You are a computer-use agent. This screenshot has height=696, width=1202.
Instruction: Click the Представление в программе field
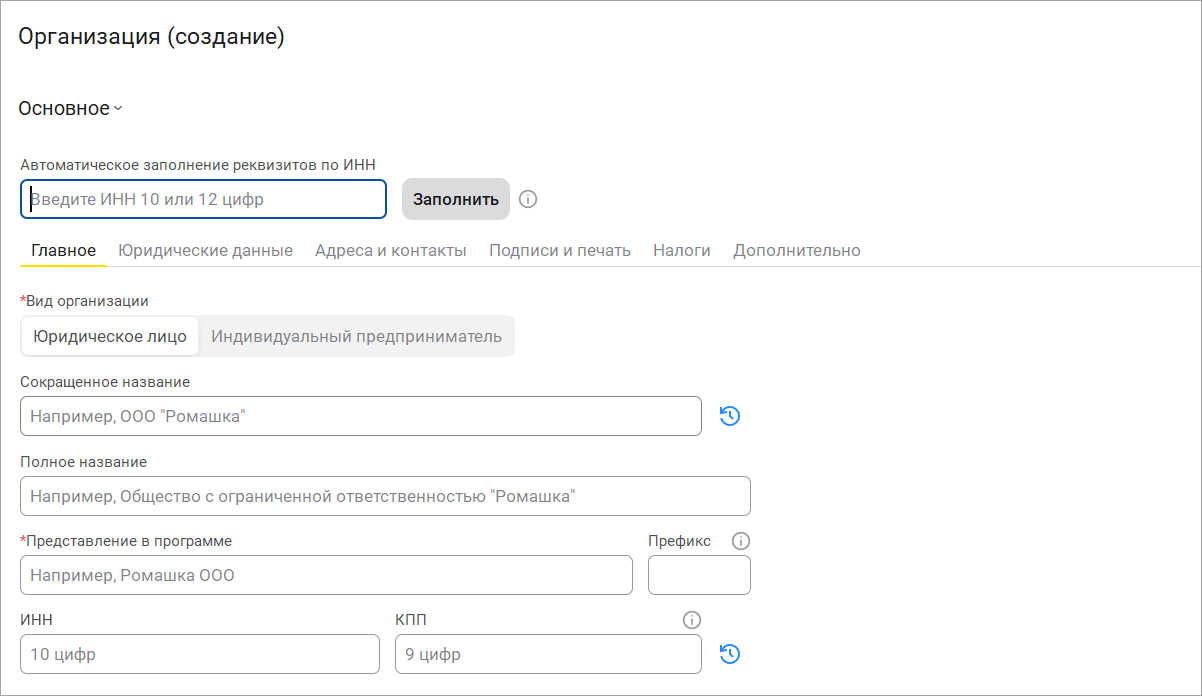326,575
